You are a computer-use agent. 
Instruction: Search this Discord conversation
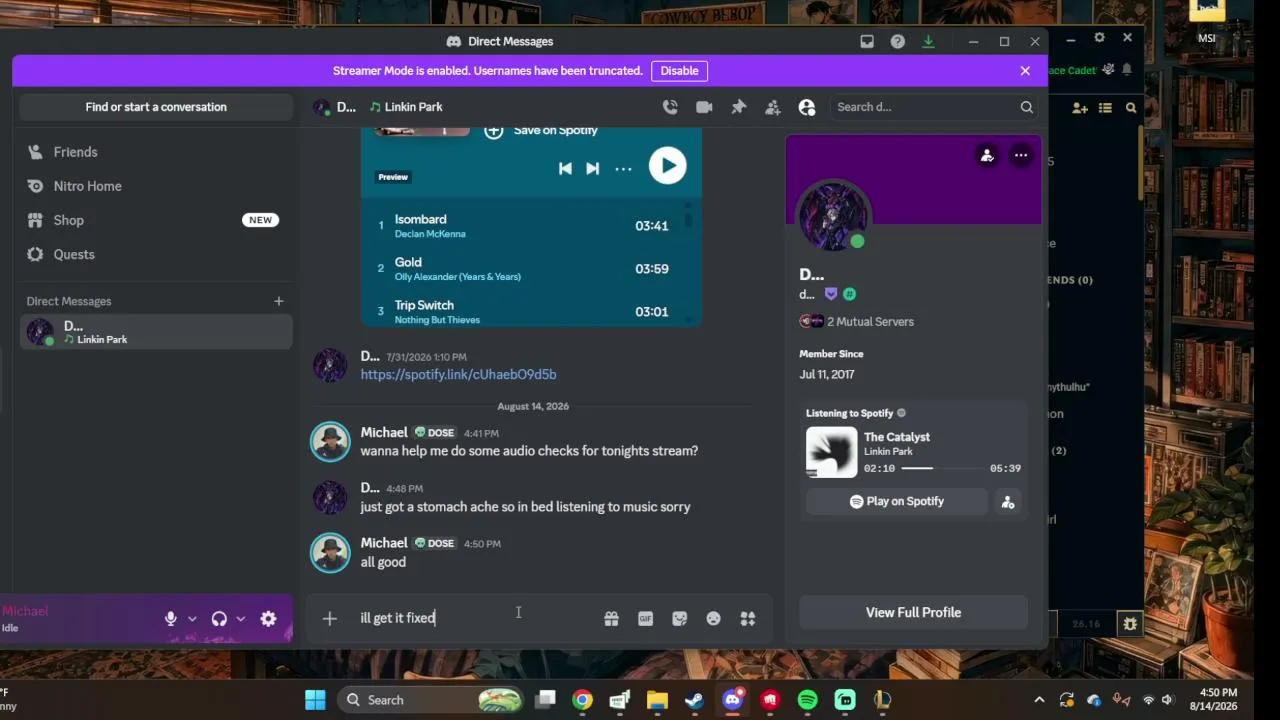(x=934, y=107)
